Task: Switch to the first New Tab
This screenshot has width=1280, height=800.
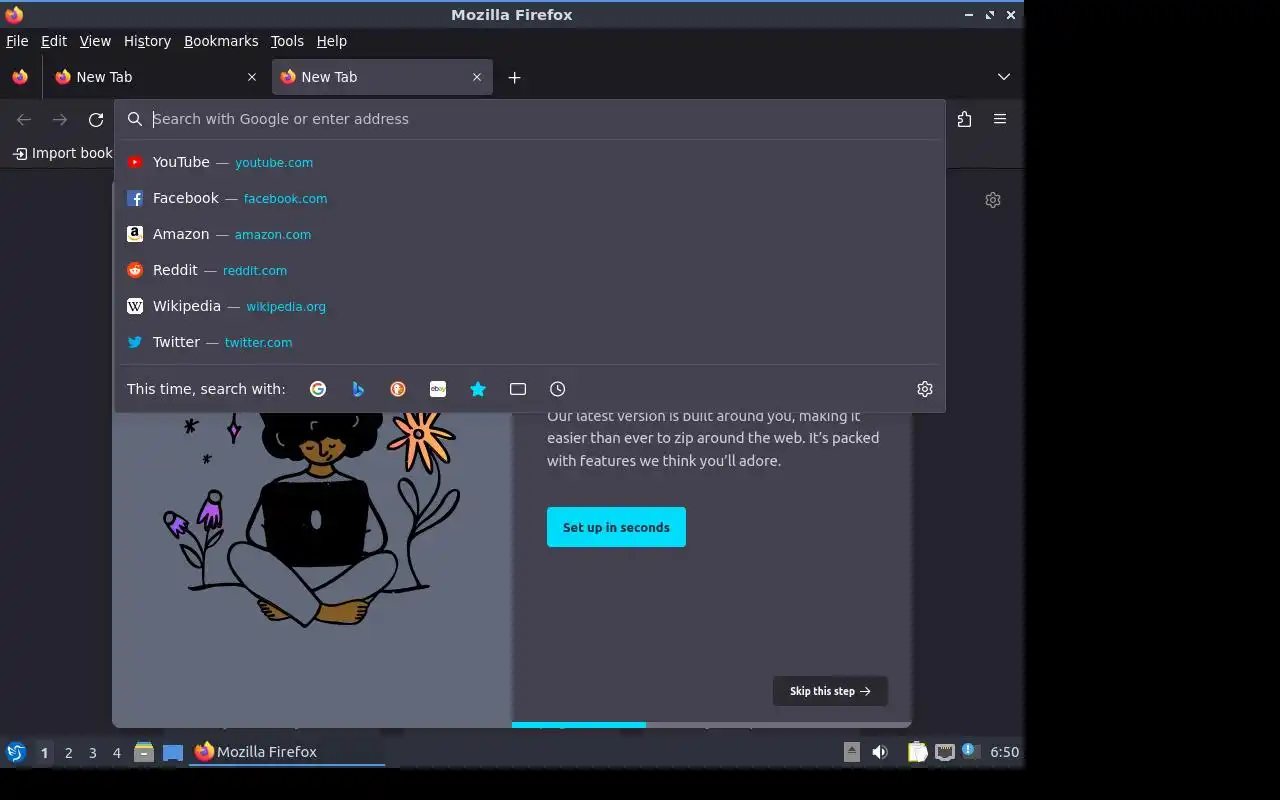Action: 155,77
